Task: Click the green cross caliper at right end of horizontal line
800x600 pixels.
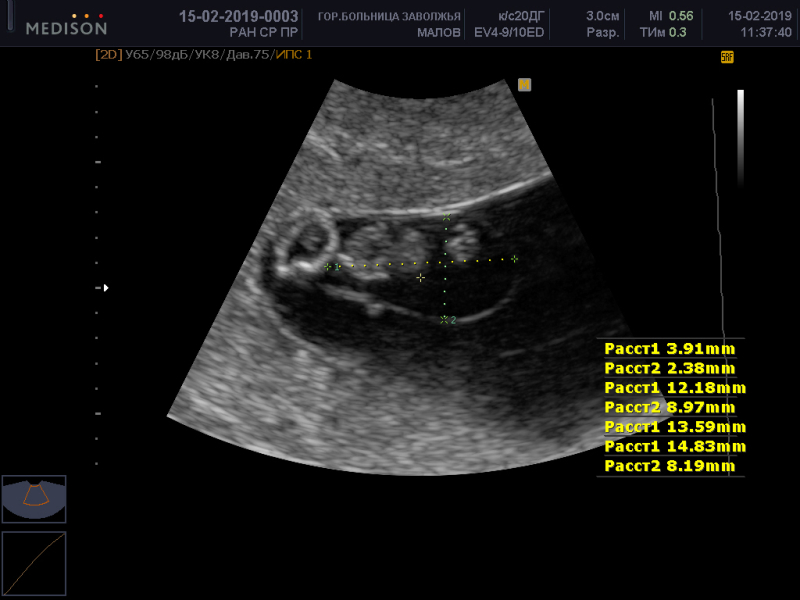Action: pos(514,259)
